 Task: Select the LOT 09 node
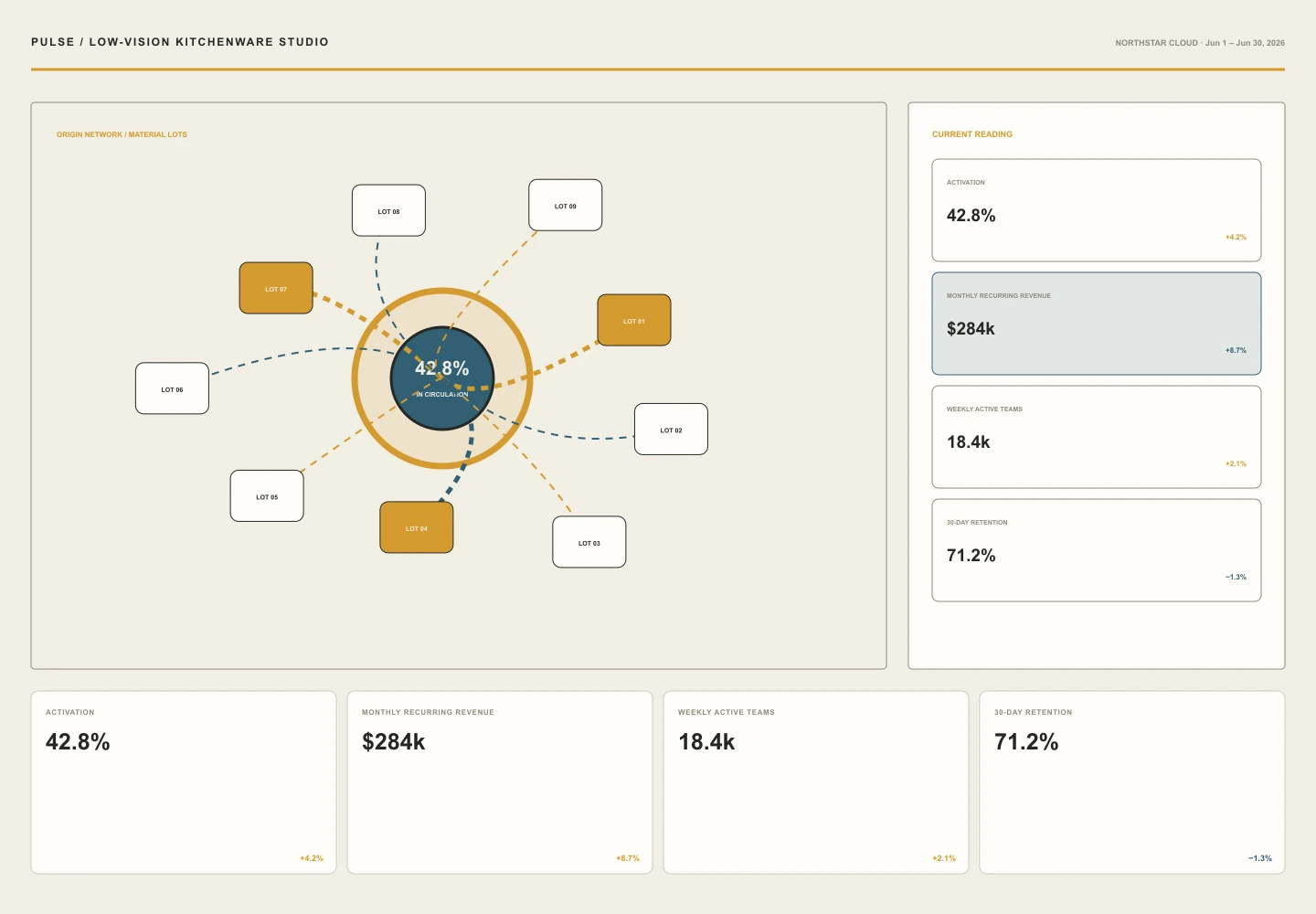[566, 205]
